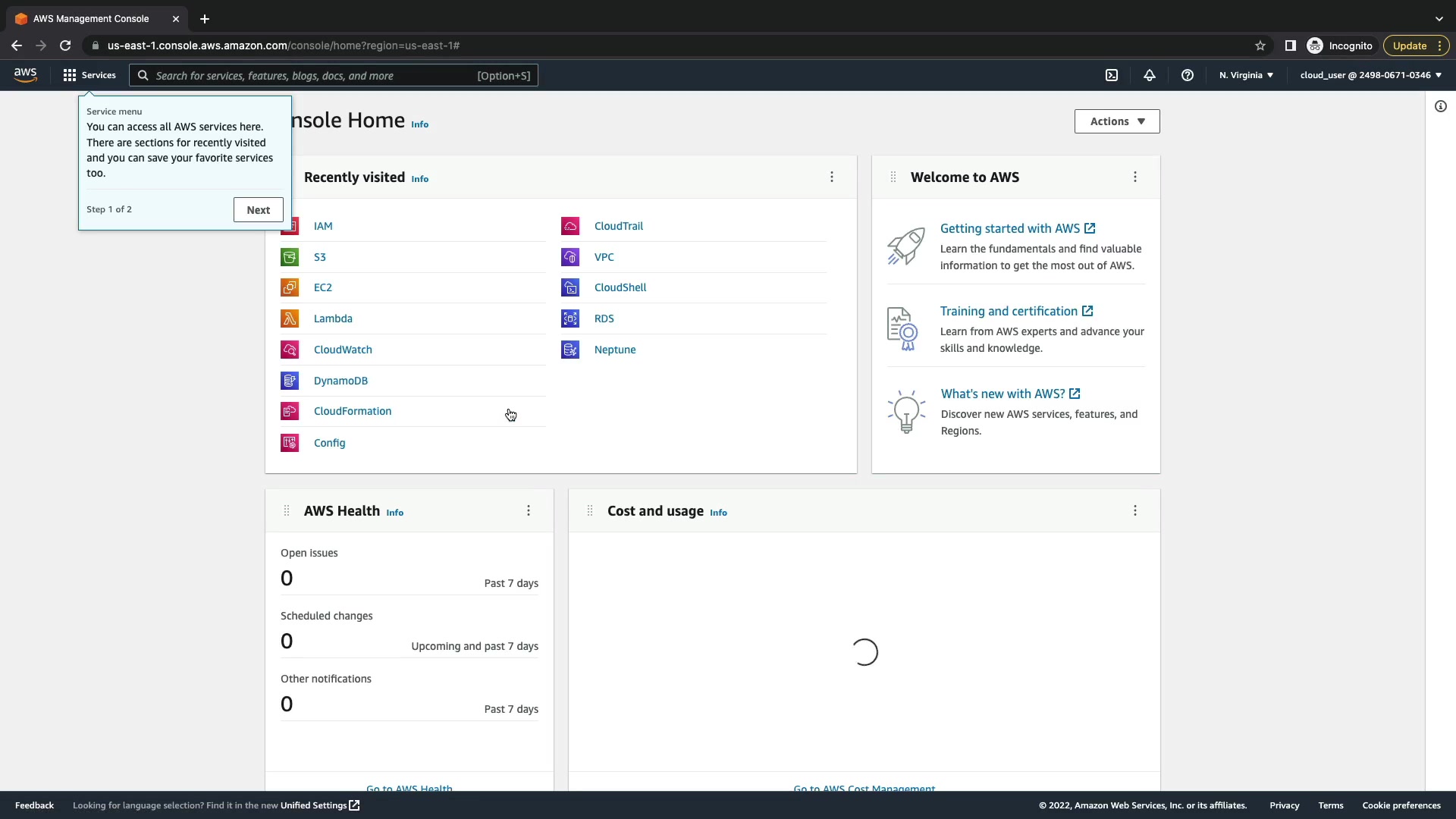Click Next in the Service menu tooltip
The width and height of the screenshot is (1456, 819).
[258, 210]
